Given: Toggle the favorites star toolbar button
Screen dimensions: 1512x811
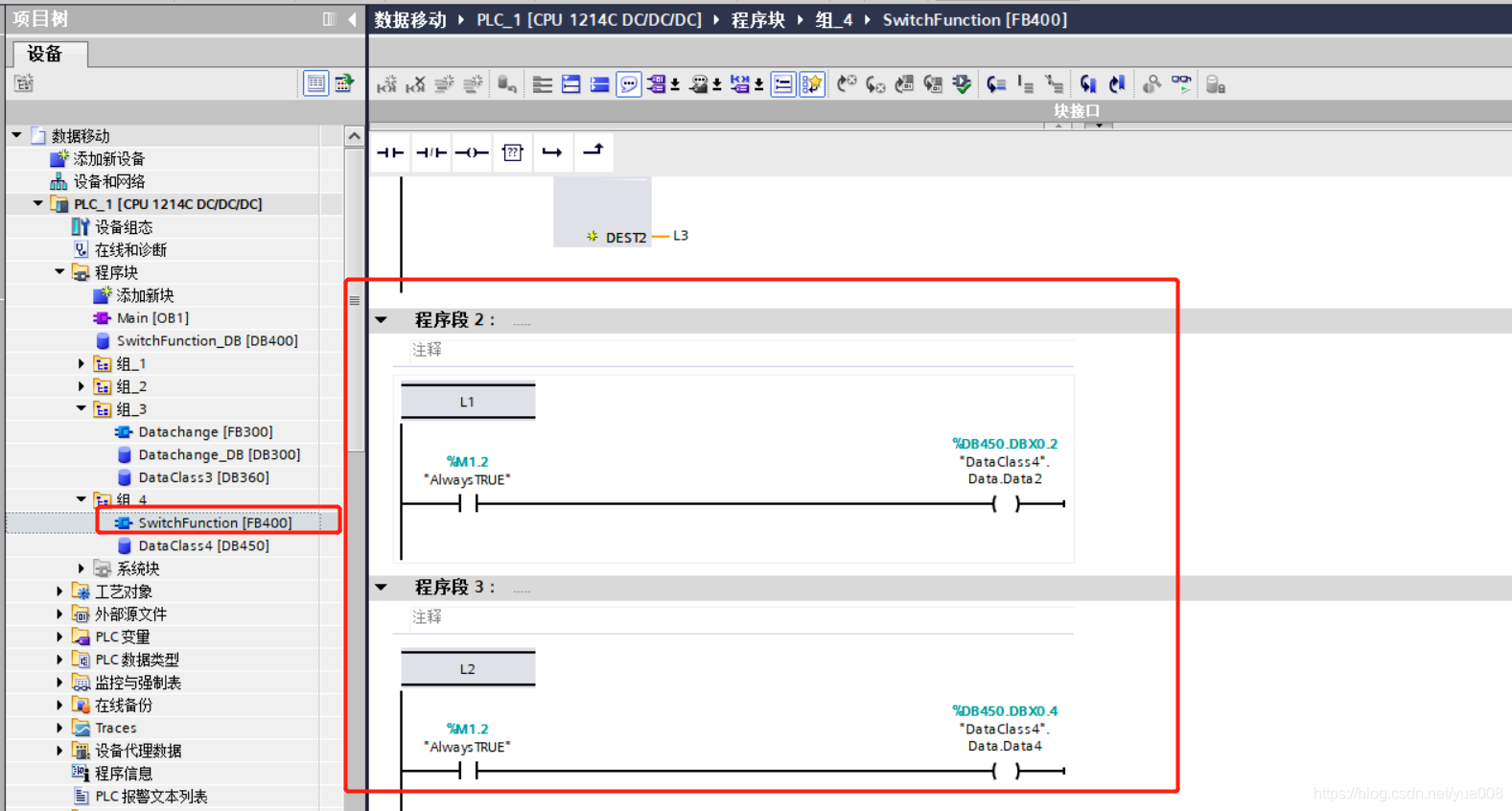Looking at the screenshot, I should pos(812,84).
